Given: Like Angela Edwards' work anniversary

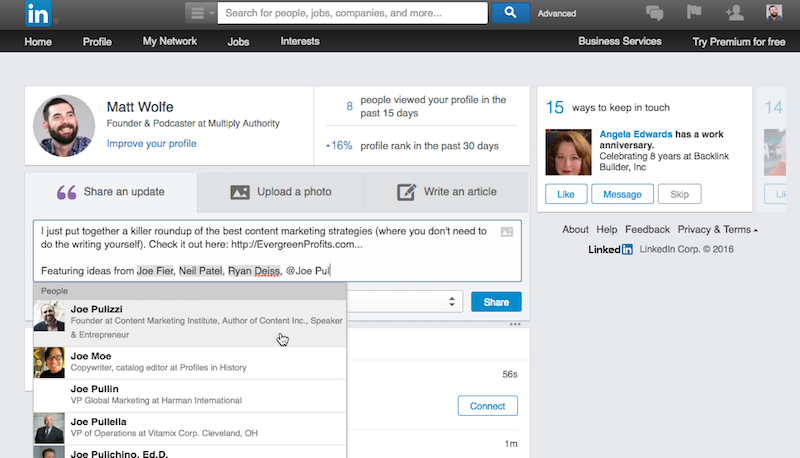Looking at the screenshot, I should pos(566,194).
